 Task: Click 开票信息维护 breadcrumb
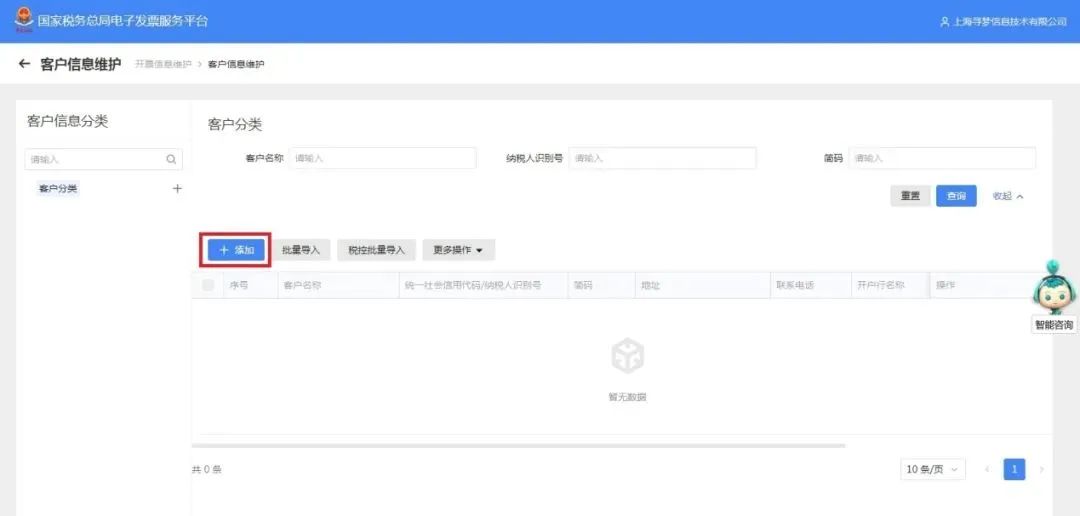coord(162,64)
